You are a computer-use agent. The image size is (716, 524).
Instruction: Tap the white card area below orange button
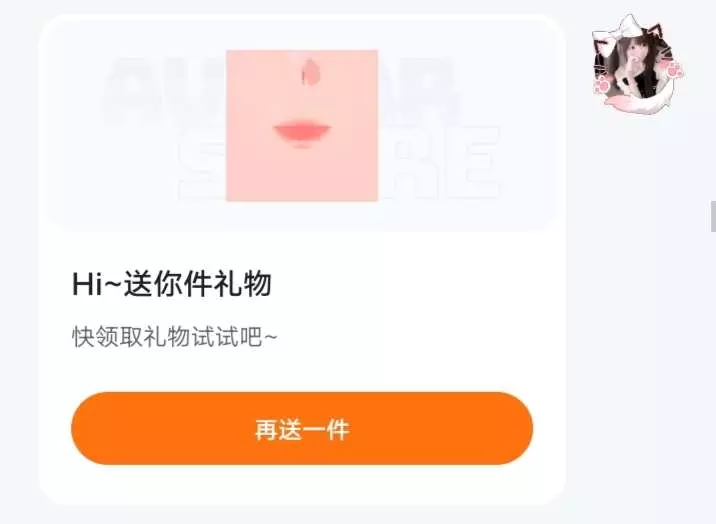click(302, 485)
